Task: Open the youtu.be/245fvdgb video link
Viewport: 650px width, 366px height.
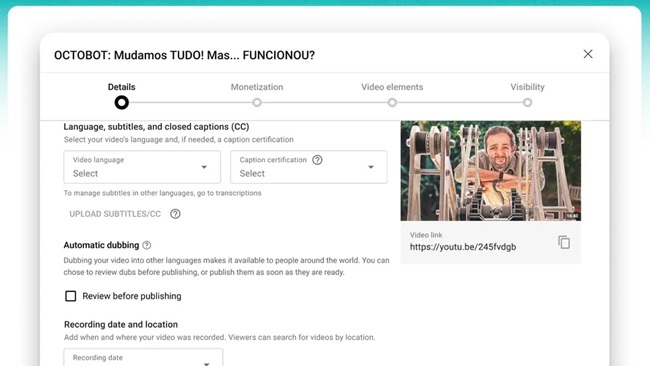Action: (x=463, y=247)
